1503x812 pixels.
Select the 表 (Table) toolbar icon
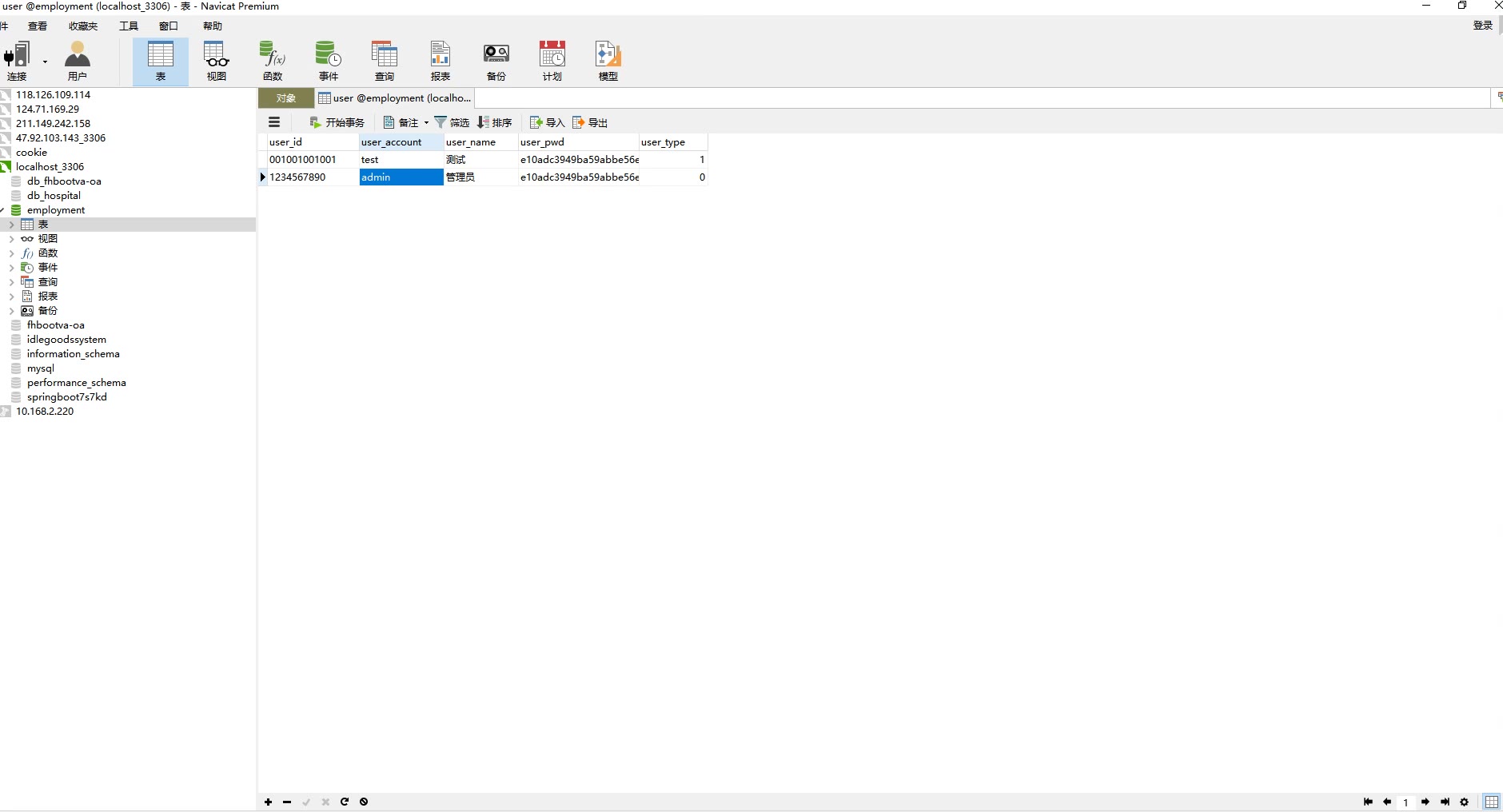coord(161,62)
